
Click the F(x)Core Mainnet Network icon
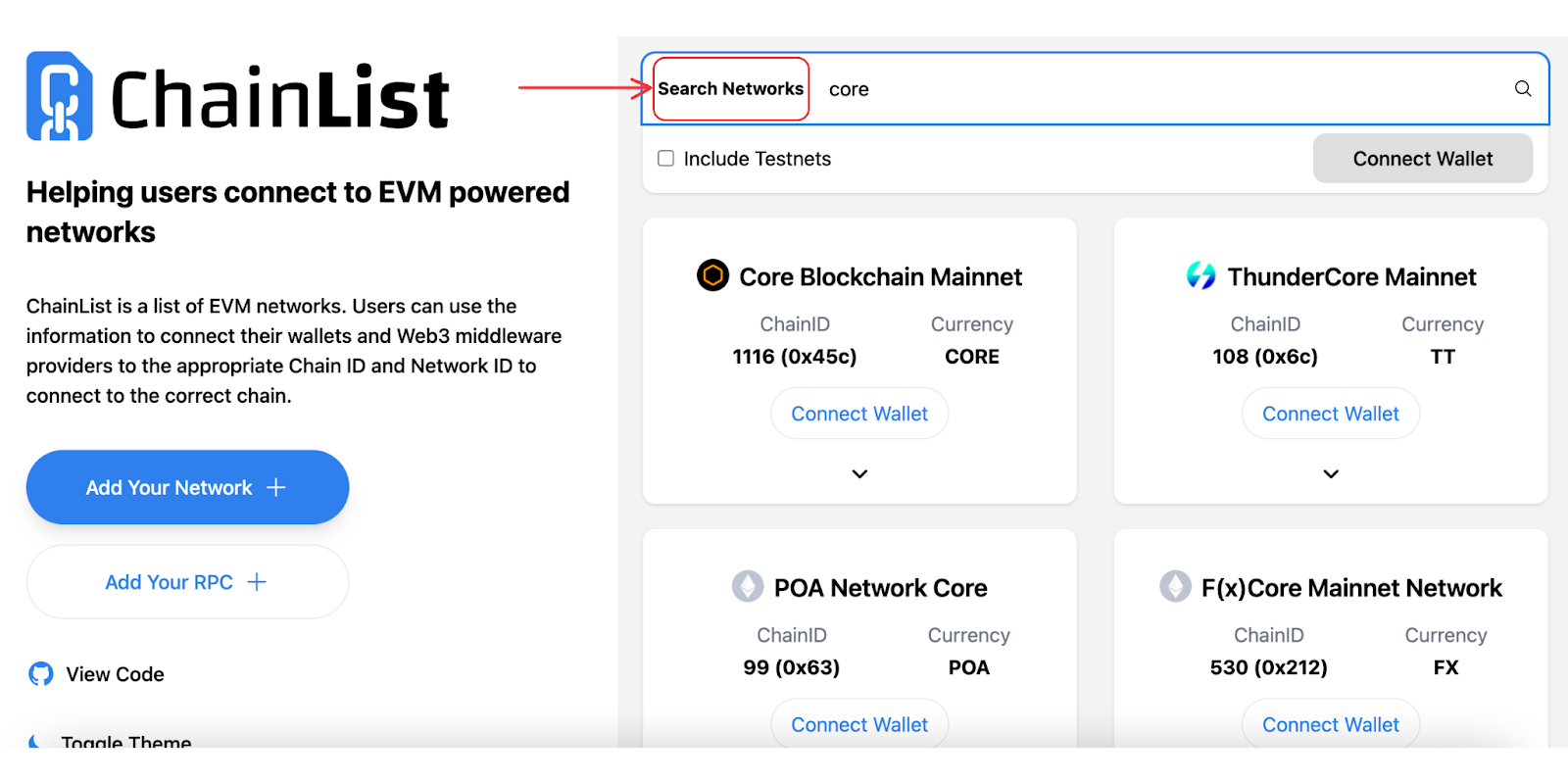coord(1175,586)
